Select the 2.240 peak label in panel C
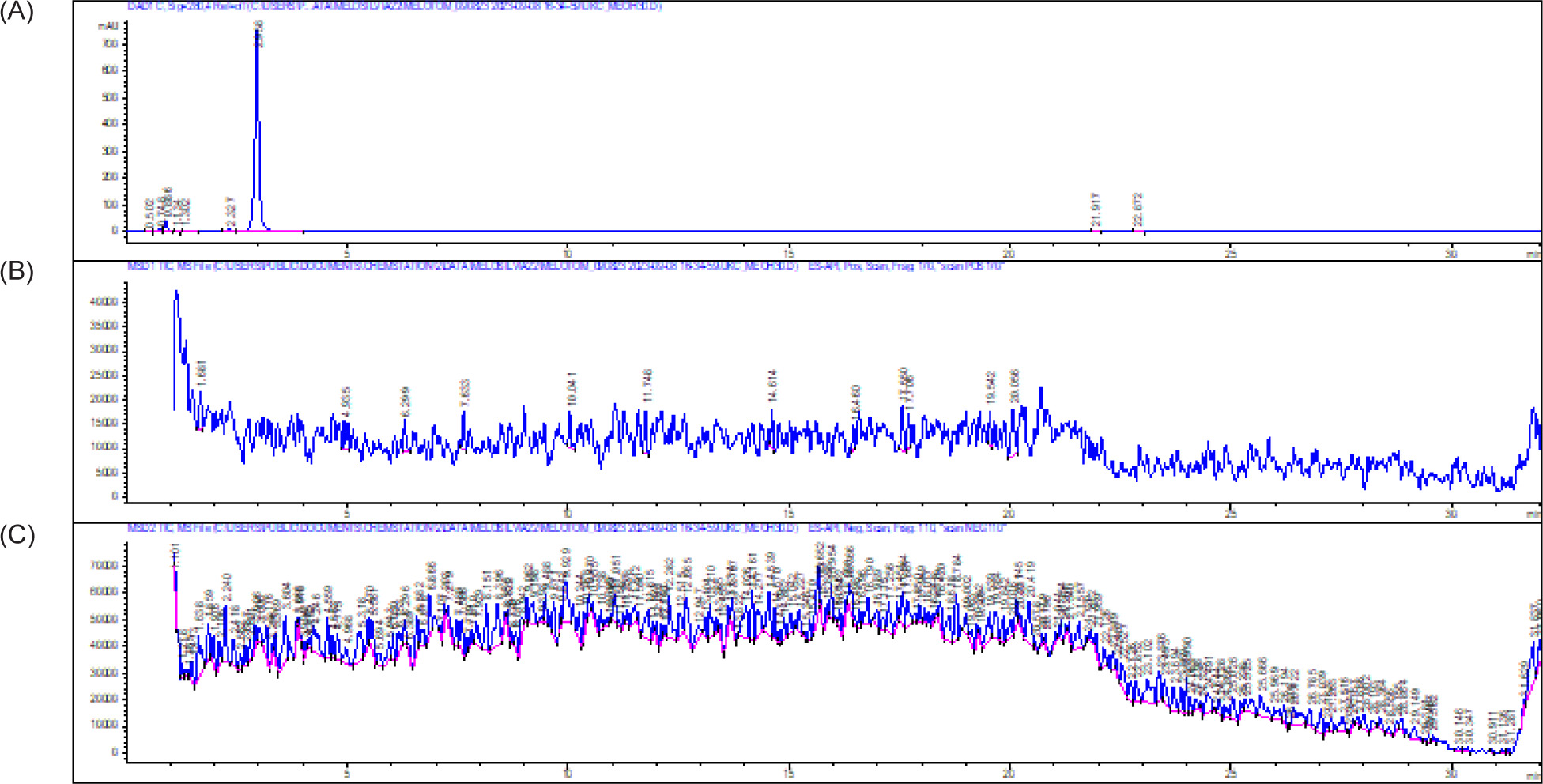The image size is (1543, 784). [x=227, y=589]
